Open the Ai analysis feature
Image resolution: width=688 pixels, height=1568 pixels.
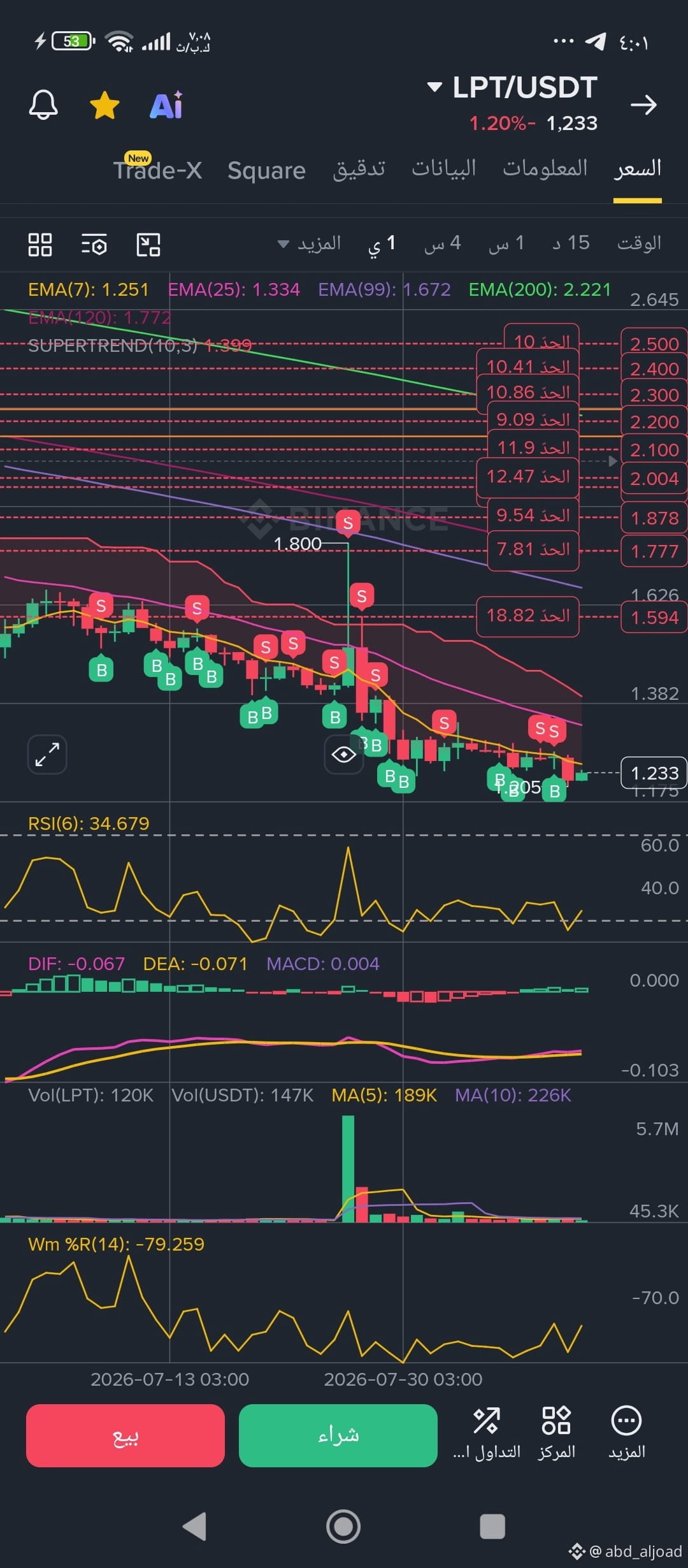(x=166, y=105)
